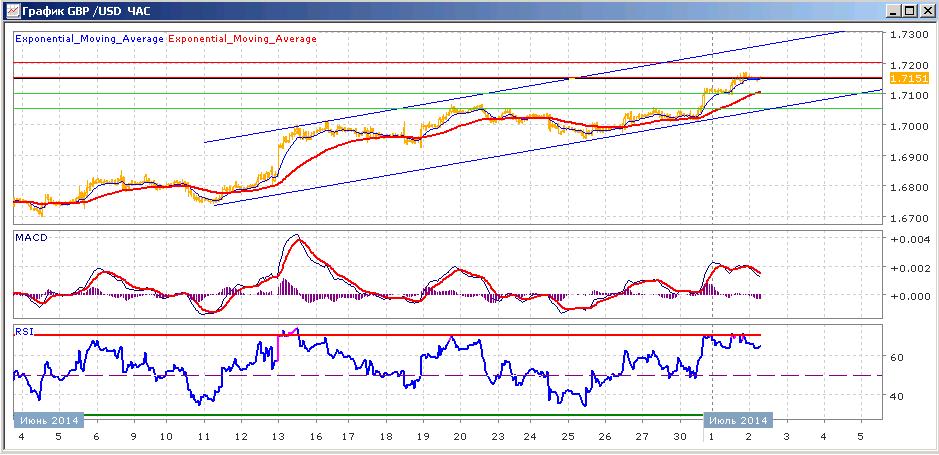
Task: Select the dashed purple RSI 50 midline
Action: tap(447, 375)
